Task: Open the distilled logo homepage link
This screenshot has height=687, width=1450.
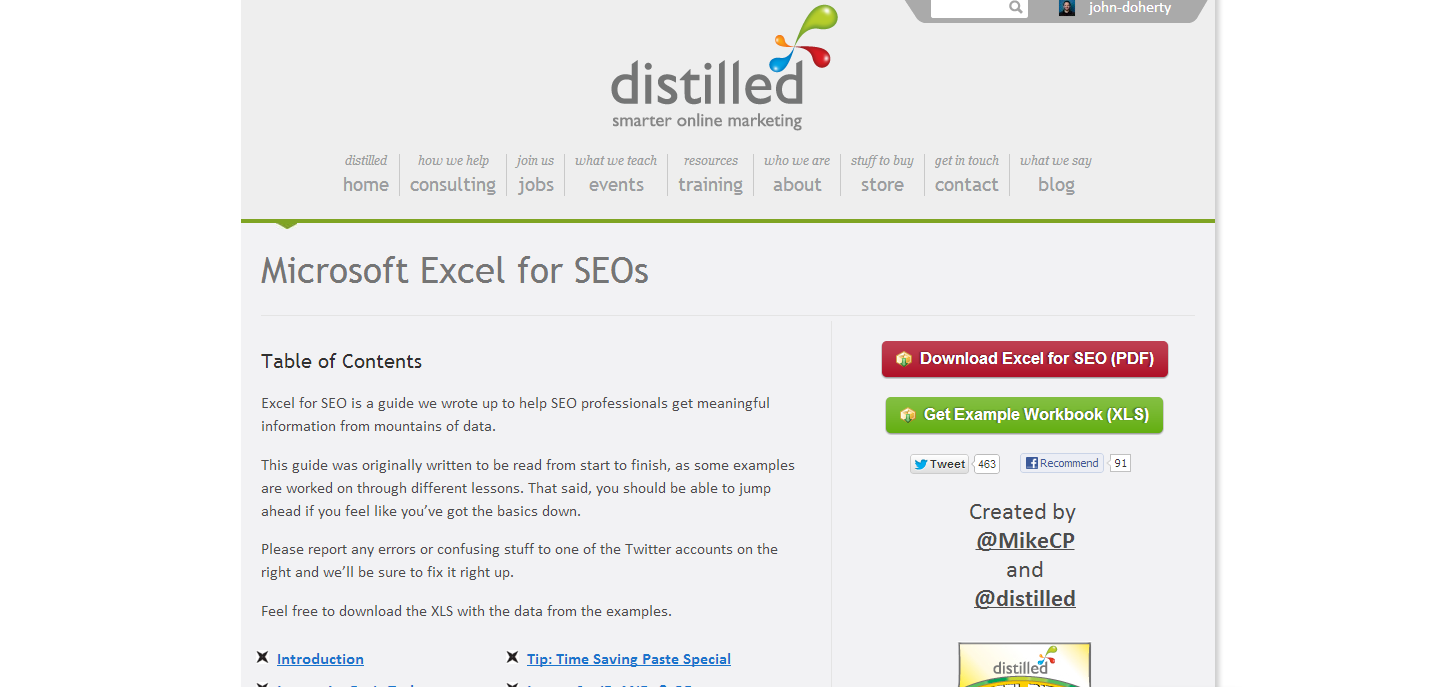Action: tap(723, 68)
